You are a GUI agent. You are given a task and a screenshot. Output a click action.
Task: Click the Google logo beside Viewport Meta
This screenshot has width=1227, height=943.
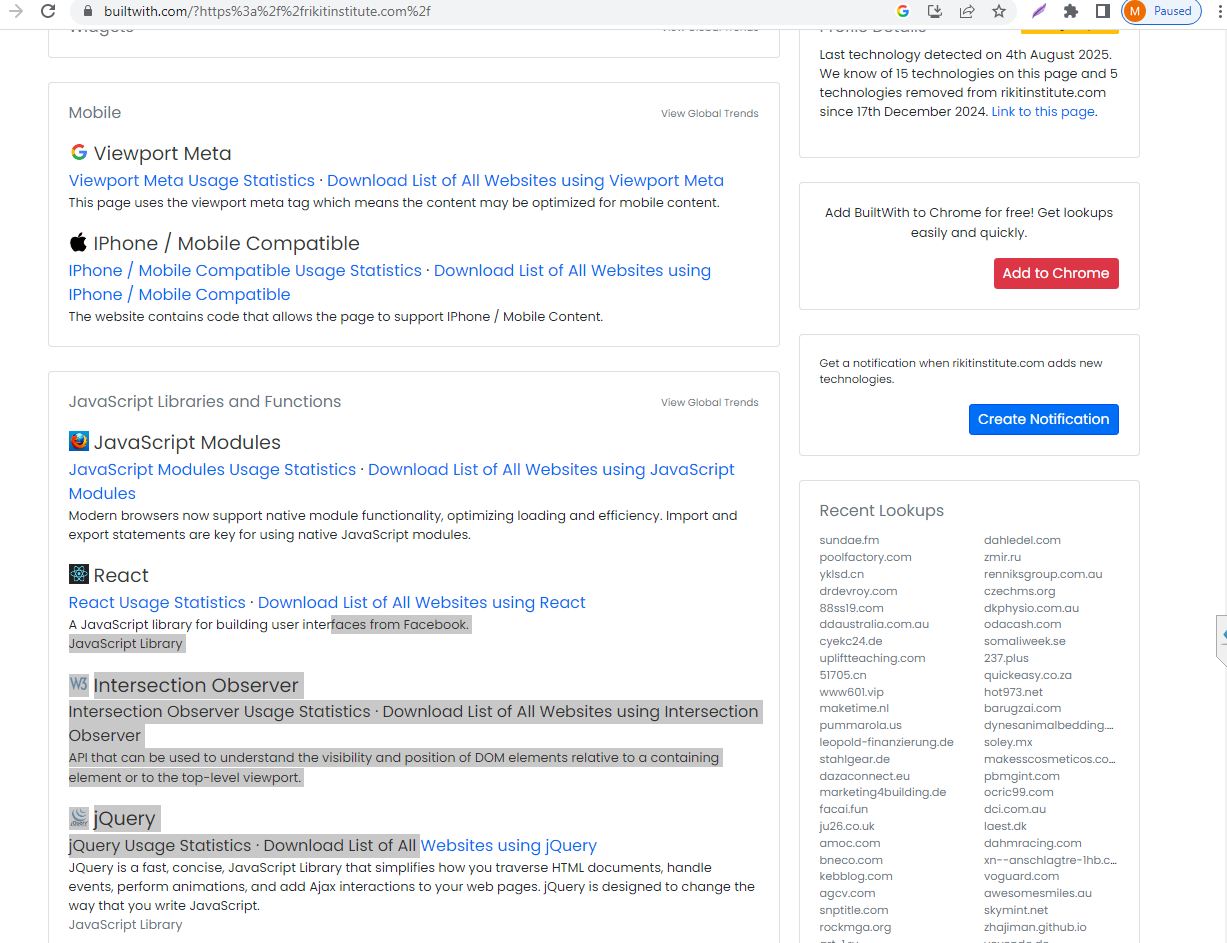(x=79, y=152)
